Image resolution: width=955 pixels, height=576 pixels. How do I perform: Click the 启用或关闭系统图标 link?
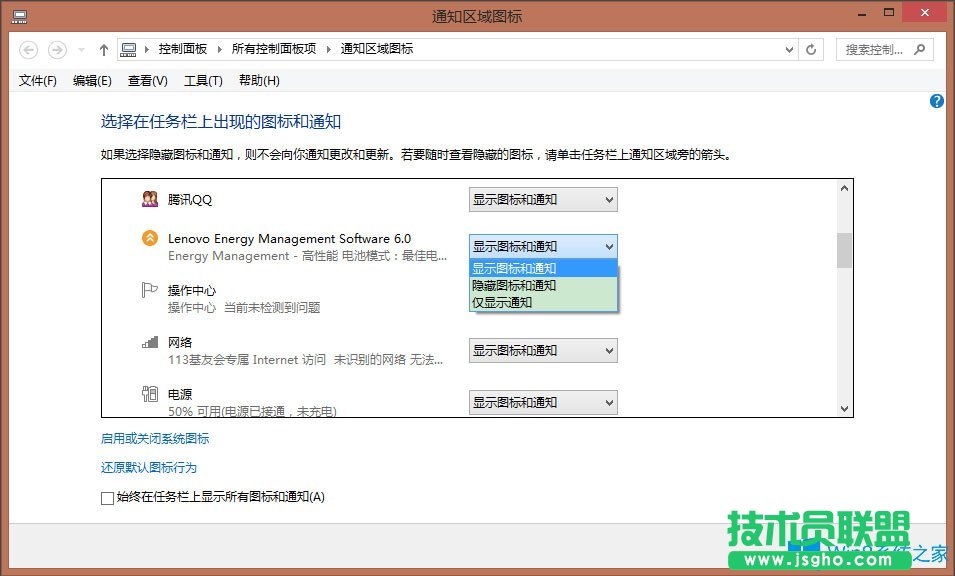154,438
